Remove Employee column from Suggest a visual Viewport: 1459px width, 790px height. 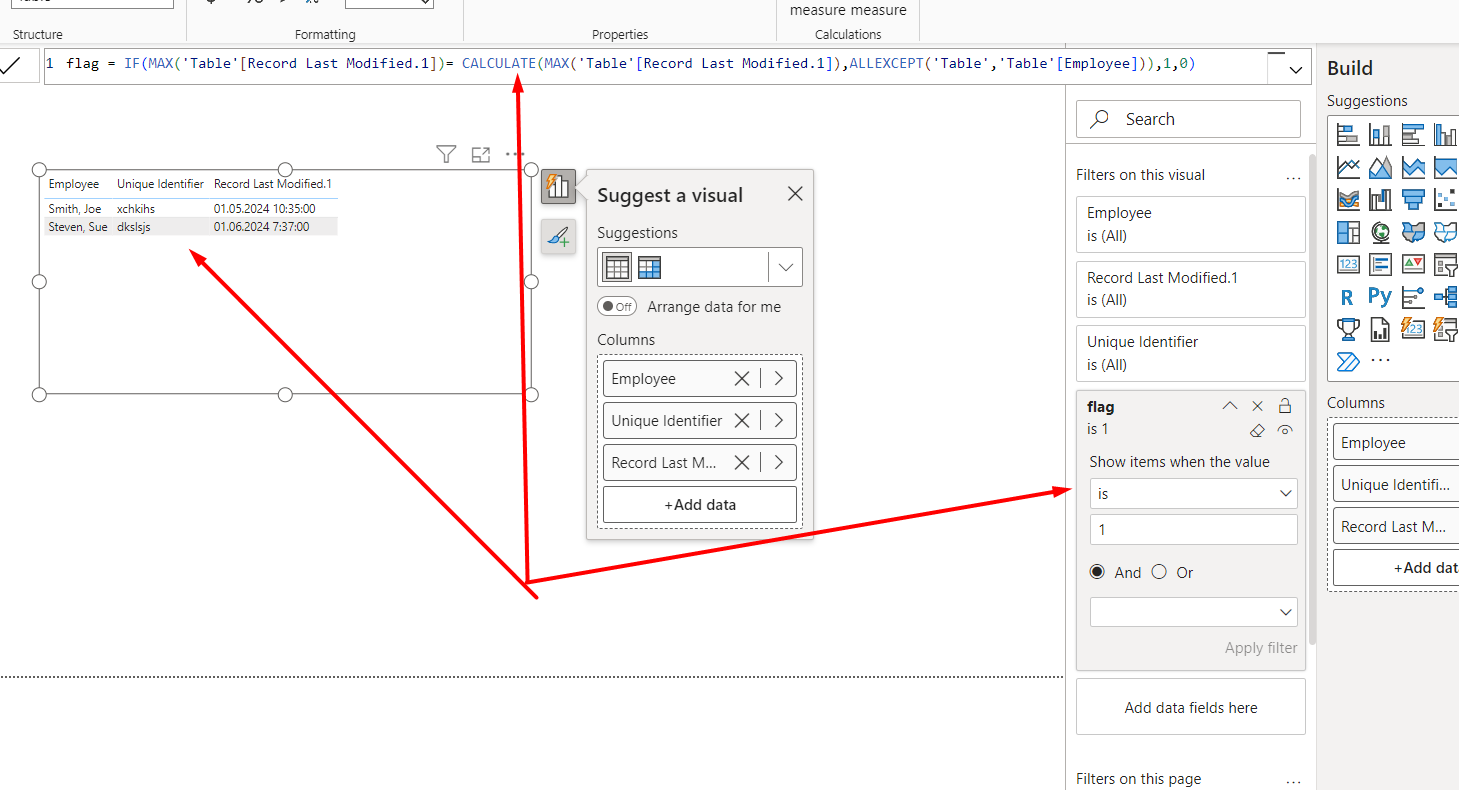[742, 379]
